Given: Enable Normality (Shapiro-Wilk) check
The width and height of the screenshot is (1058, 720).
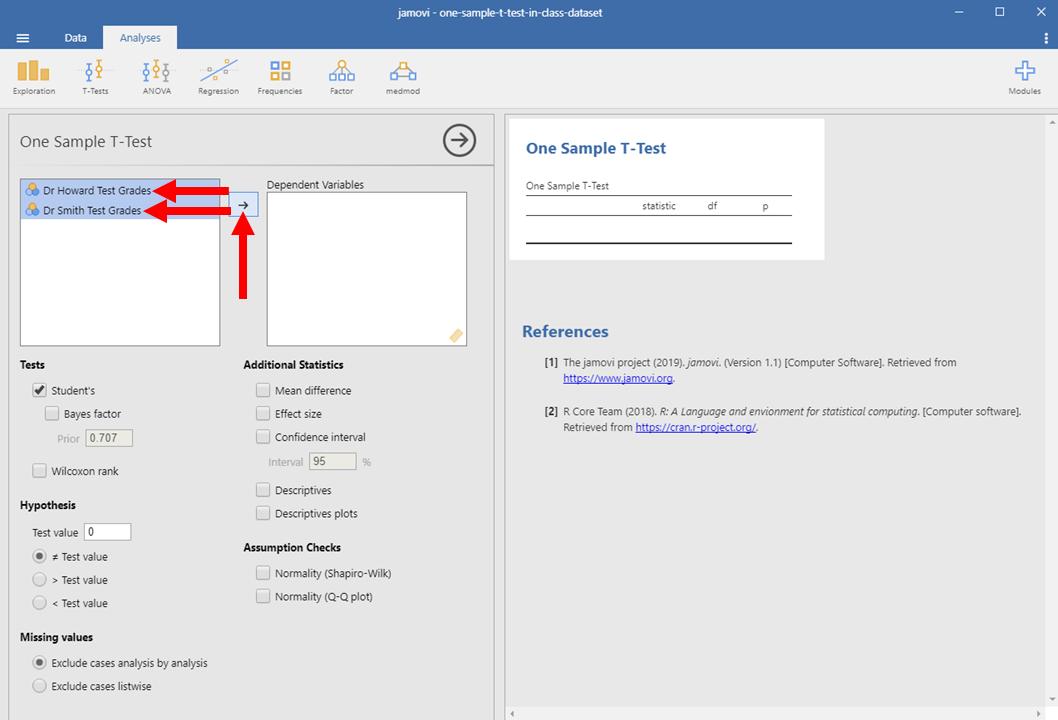Looking at the screenshot, I should coord(263,574).
